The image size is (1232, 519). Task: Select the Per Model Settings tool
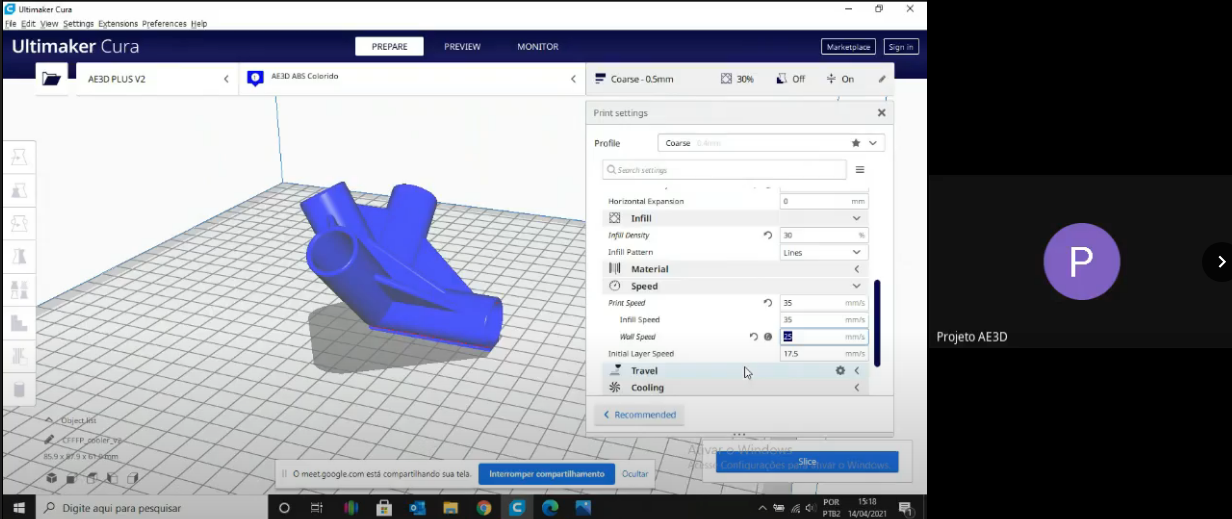19,290
